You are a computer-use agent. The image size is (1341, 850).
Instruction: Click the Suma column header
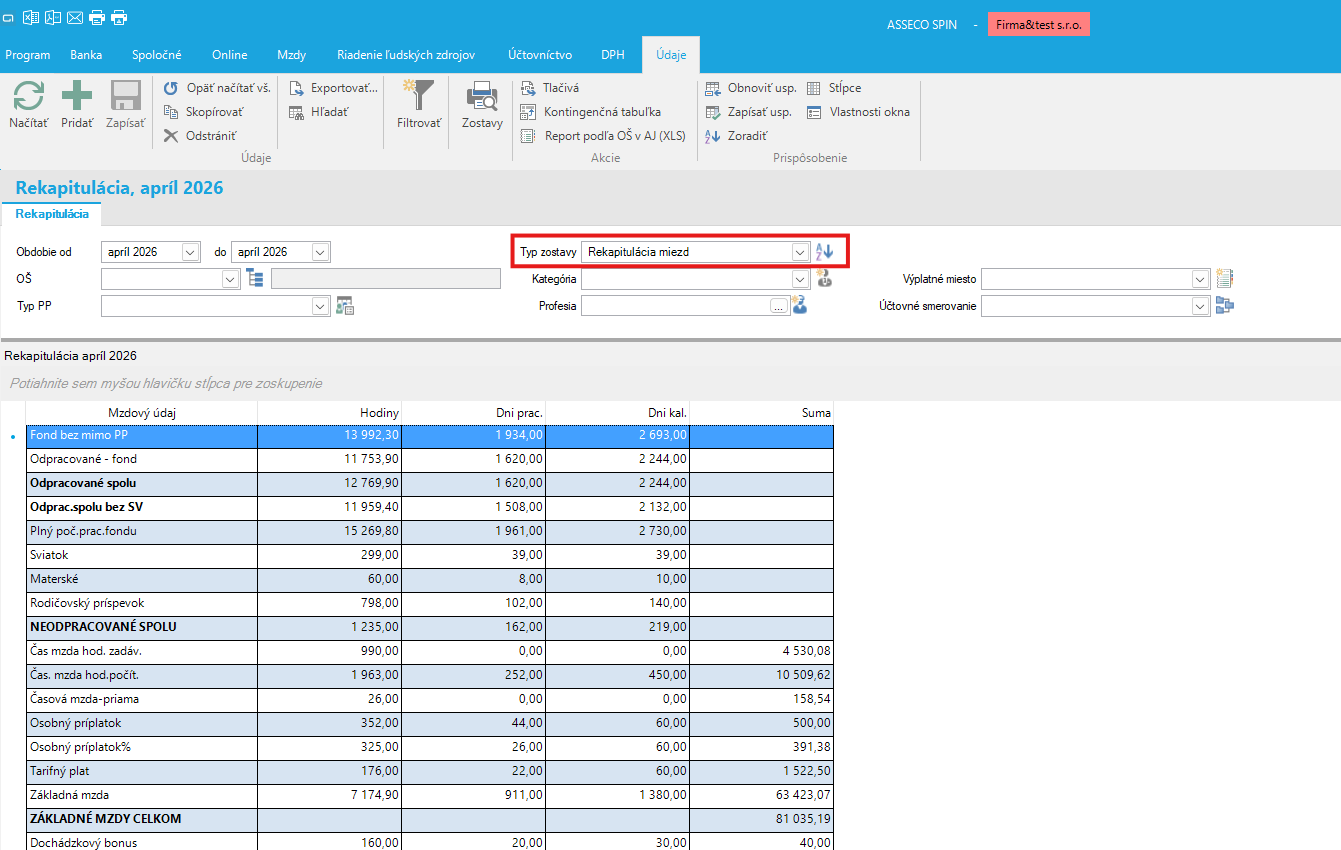(762, 413)
